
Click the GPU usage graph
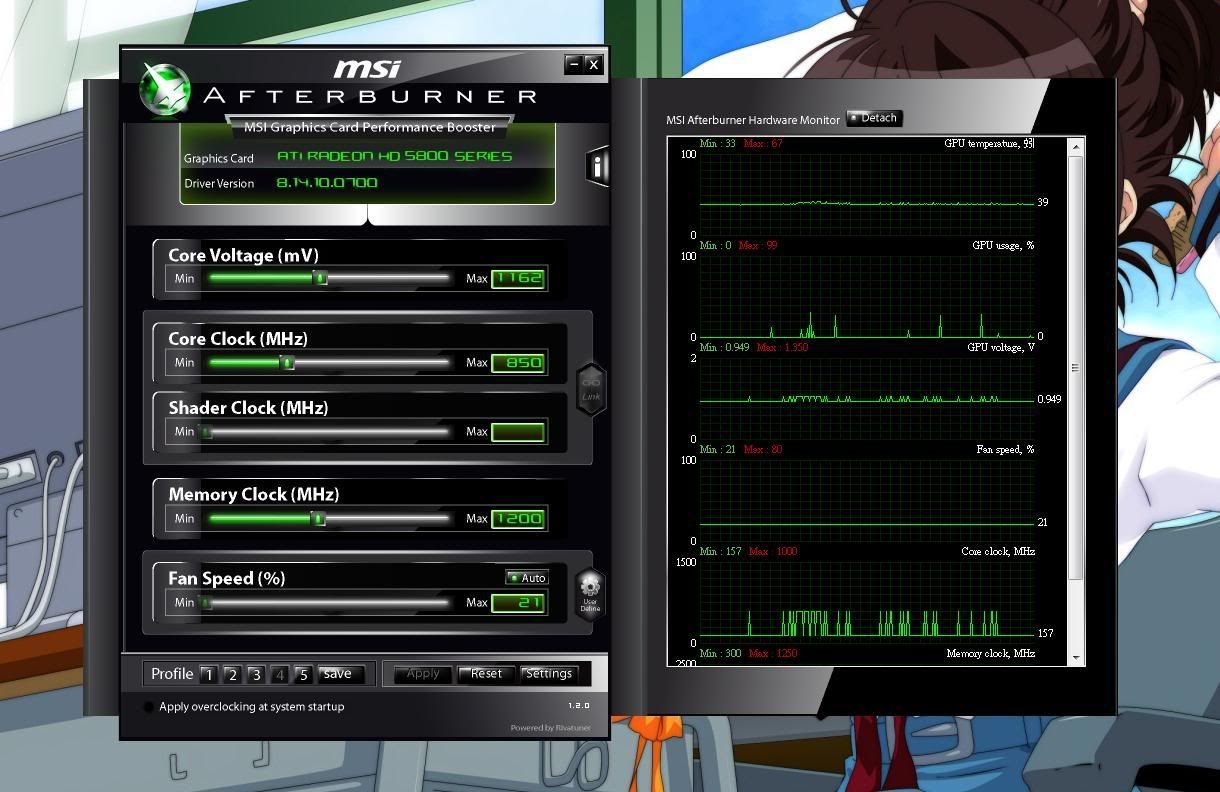(867, 296)
